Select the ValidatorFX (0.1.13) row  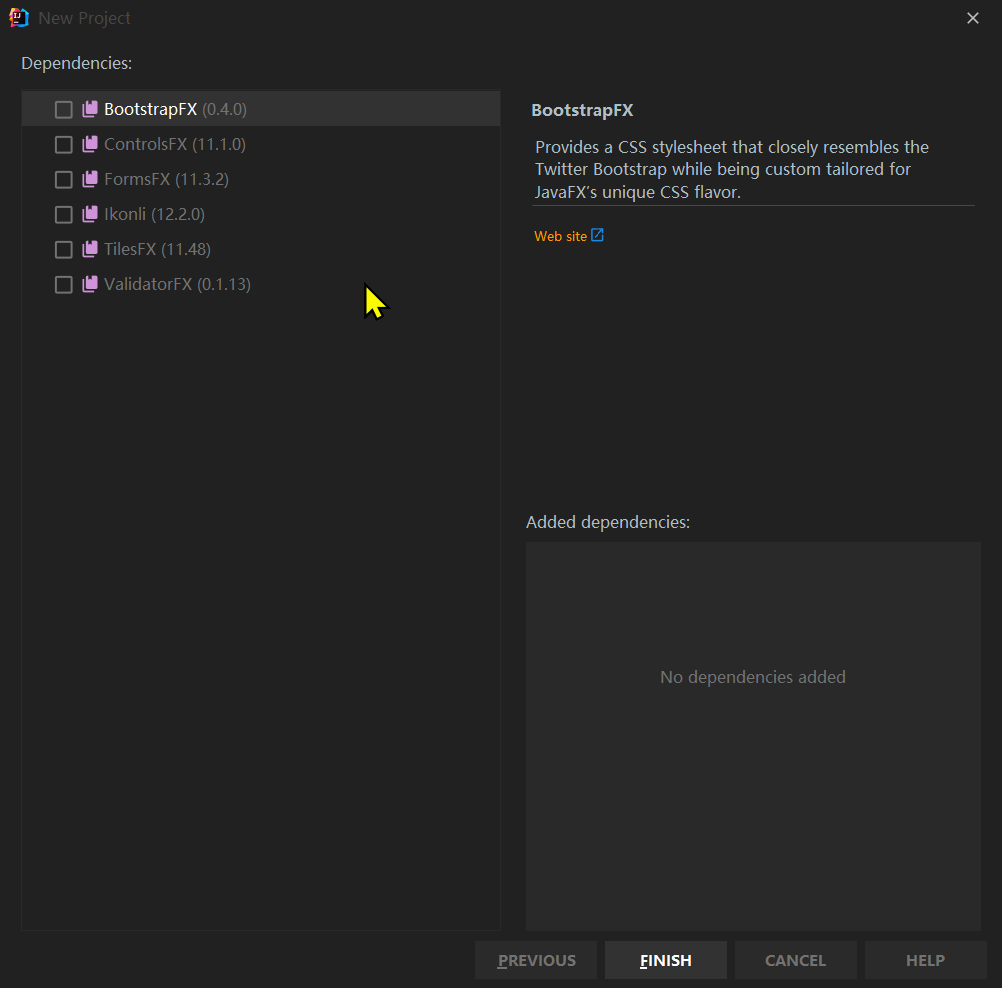(261, 284)
